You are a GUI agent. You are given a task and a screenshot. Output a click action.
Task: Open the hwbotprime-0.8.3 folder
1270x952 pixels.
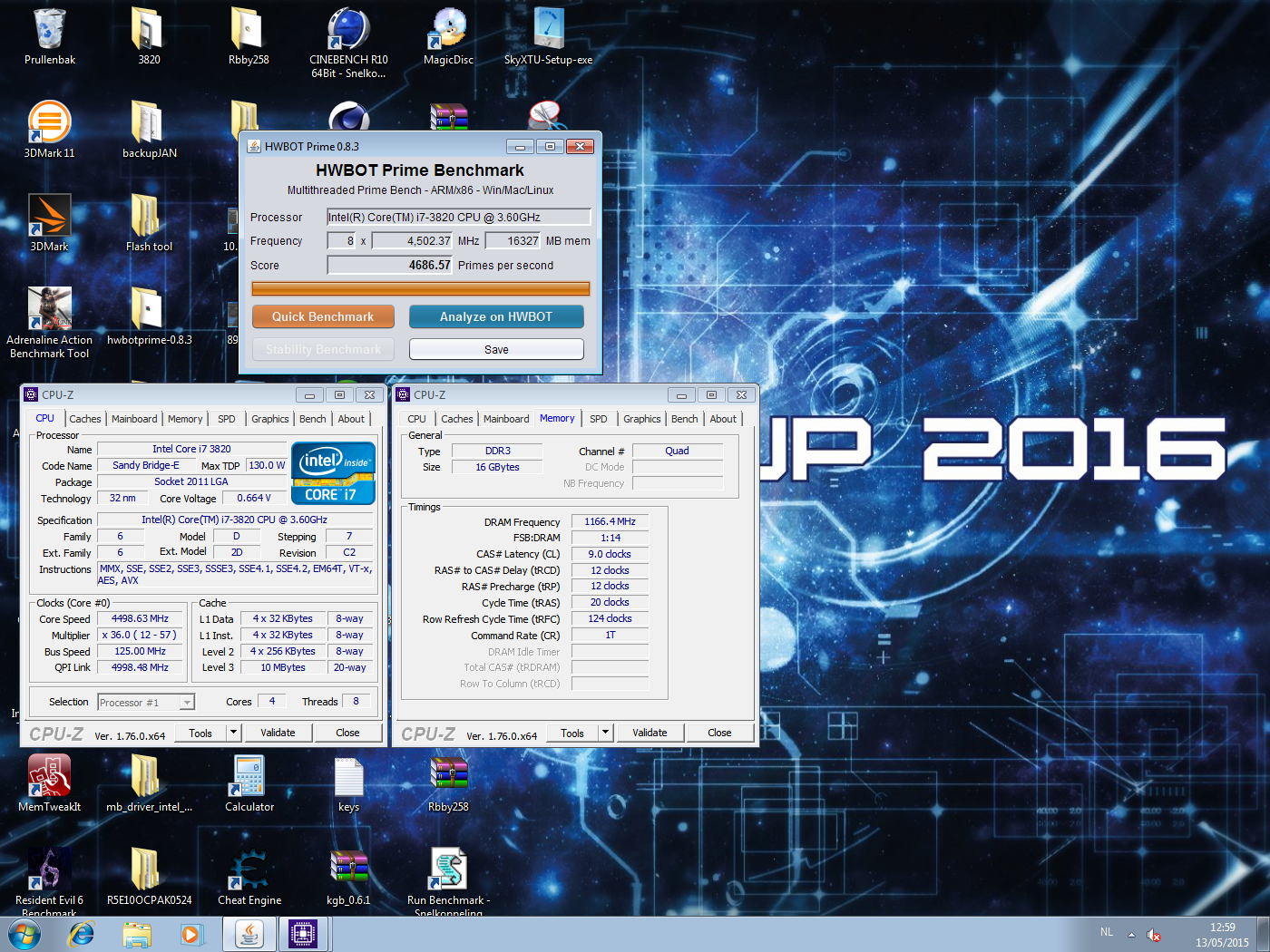149,316
